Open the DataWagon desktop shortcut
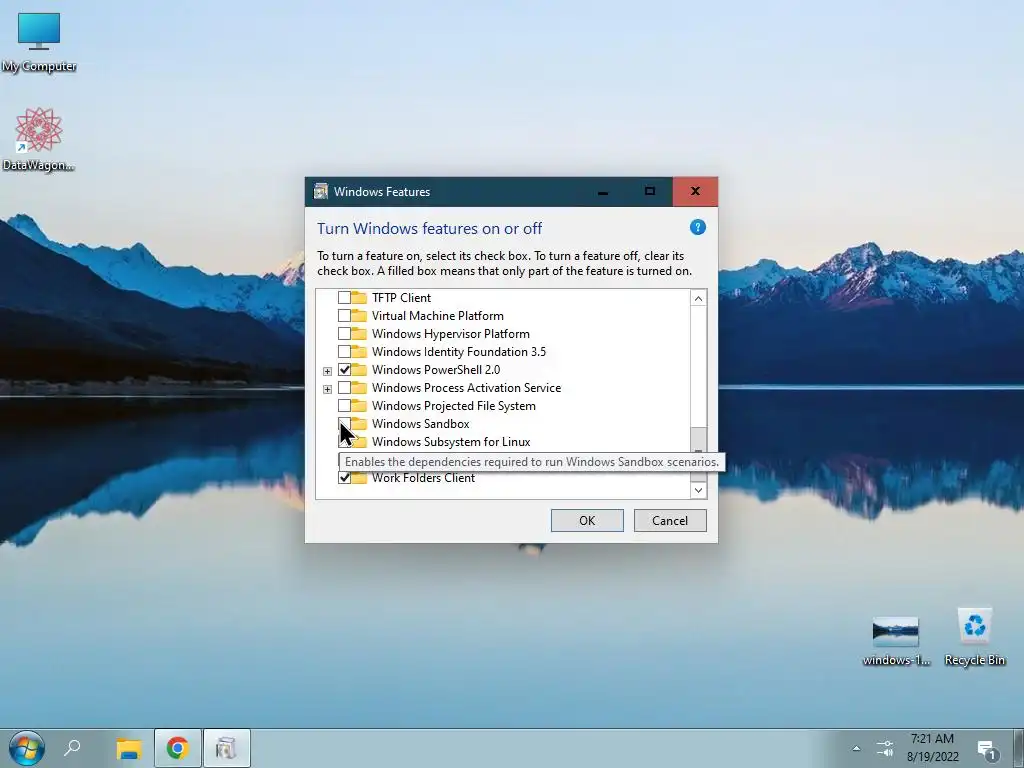 (39, 139)
